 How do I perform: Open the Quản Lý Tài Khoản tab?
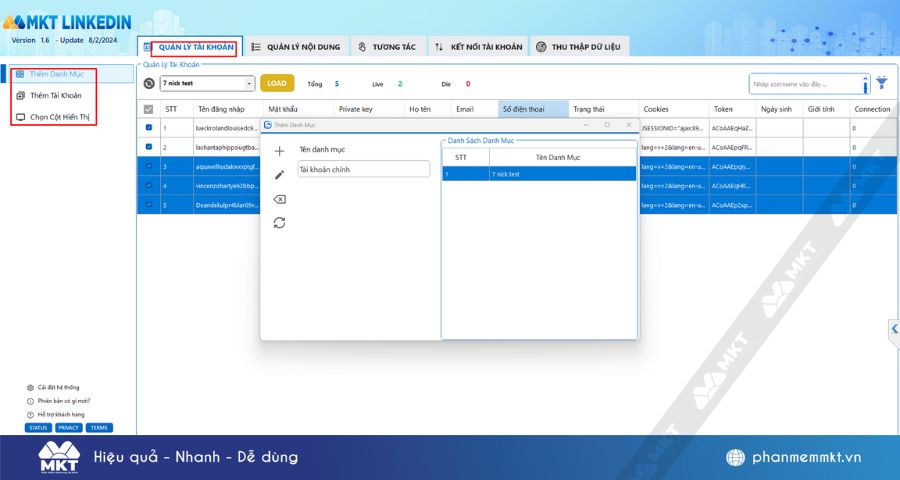(x=189, y=47)
